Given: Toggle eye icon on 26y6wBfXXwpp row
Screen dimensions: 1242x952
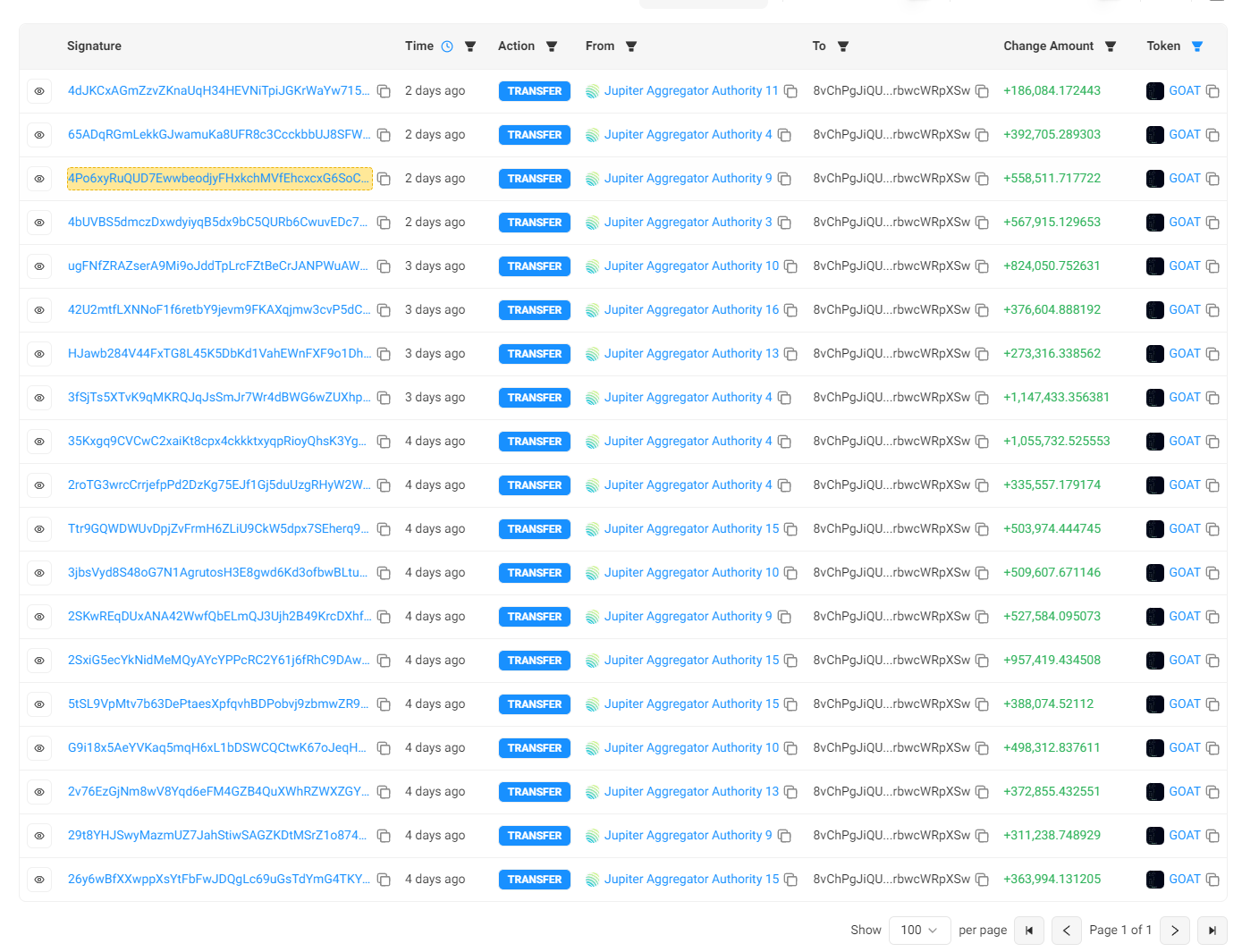Looking at the screenshot, I should click(39, 880).
